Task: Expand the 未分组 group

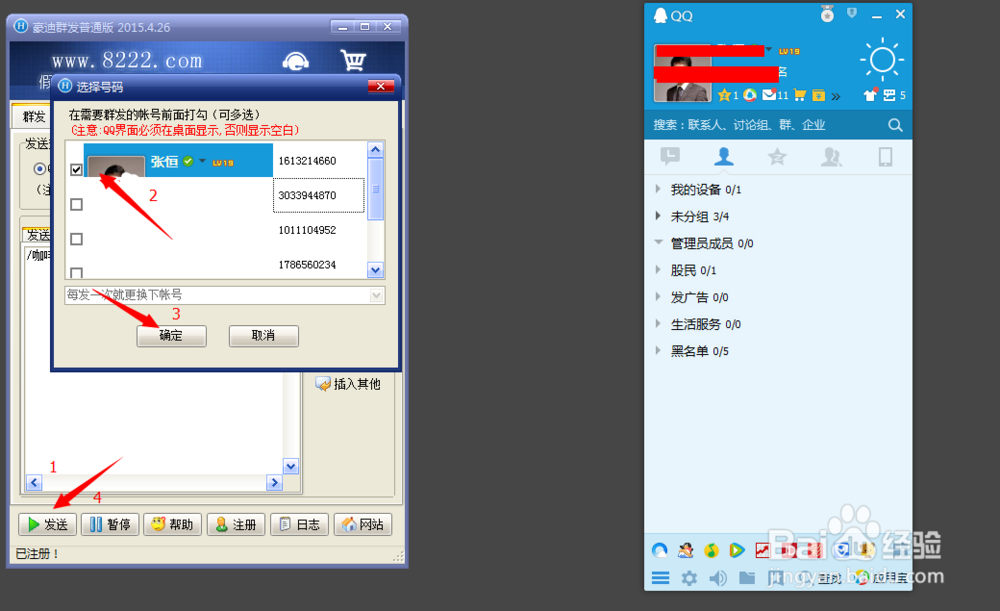Action: point(658,216)
